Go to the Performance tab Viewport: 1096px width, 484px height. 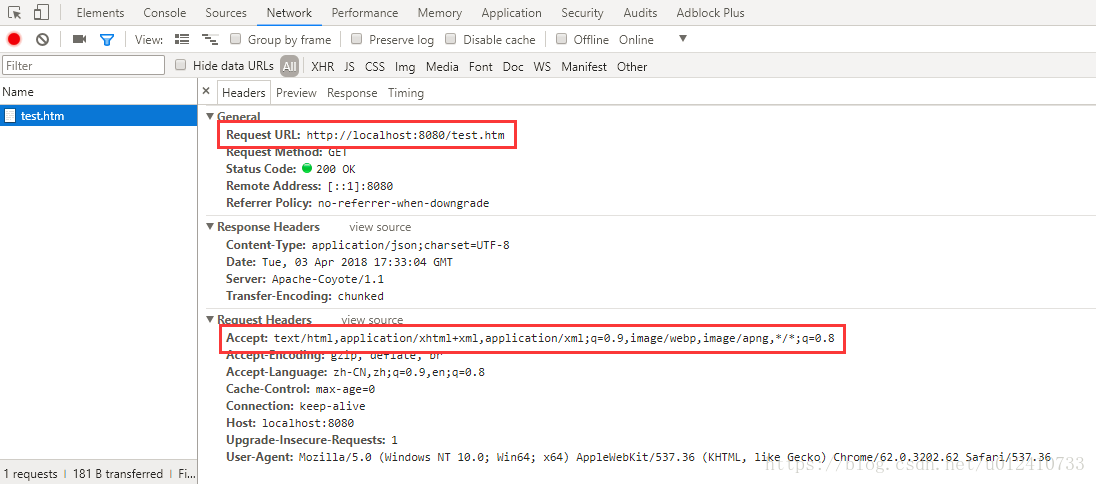(x=365, y=13)
